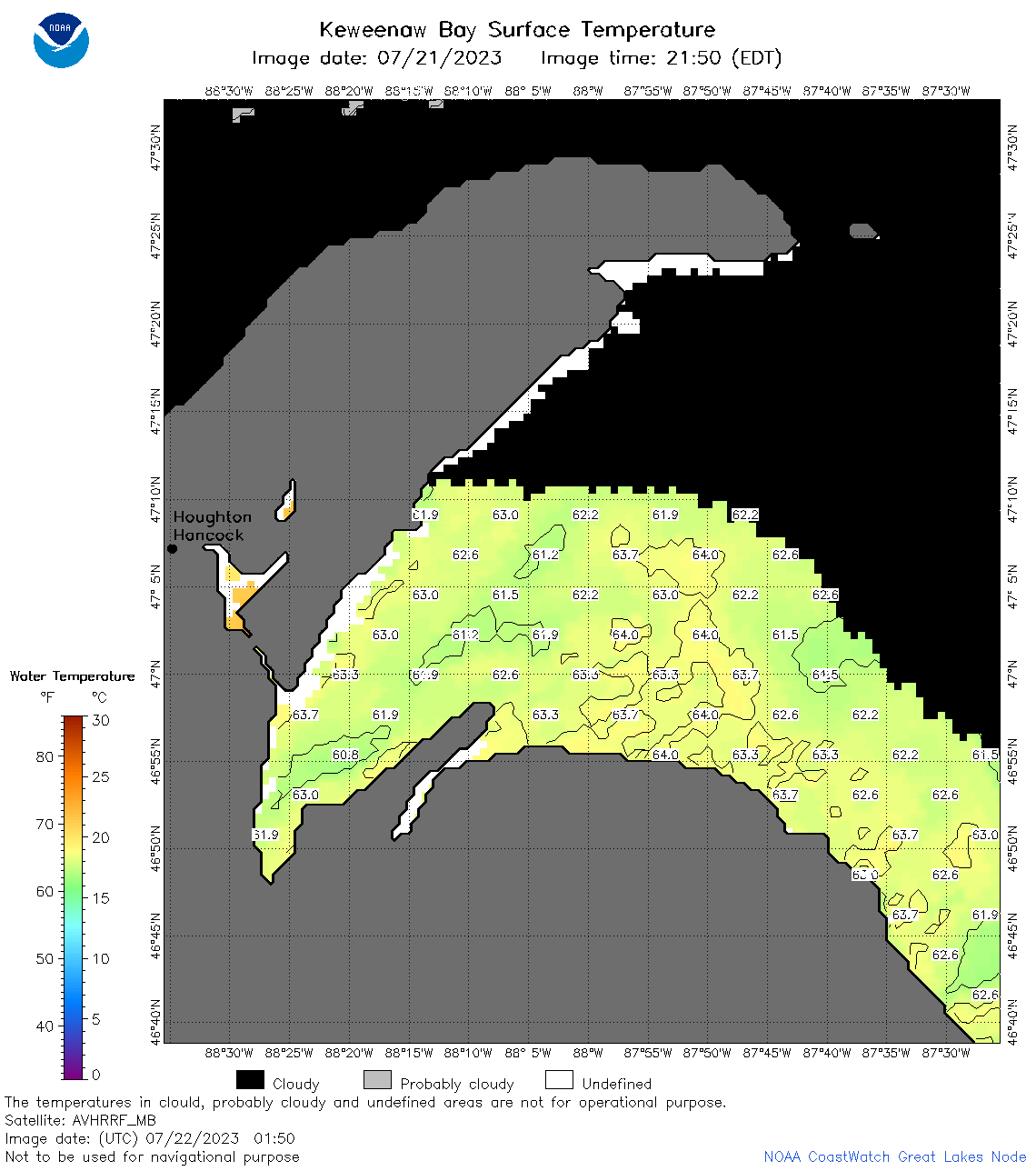Click the NOAA CoastWatch Great Lakes Node credit
Image resolution: width=1036 pixels, height=1171 pixels.
895,1156
